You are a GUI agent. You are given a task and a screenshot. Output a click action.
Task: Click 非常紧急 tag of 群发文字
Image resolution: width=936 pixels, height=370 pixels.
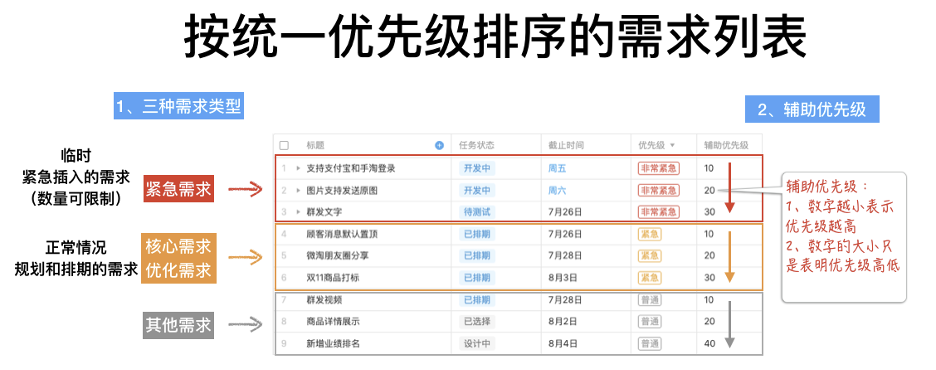[x=658, y=212]
